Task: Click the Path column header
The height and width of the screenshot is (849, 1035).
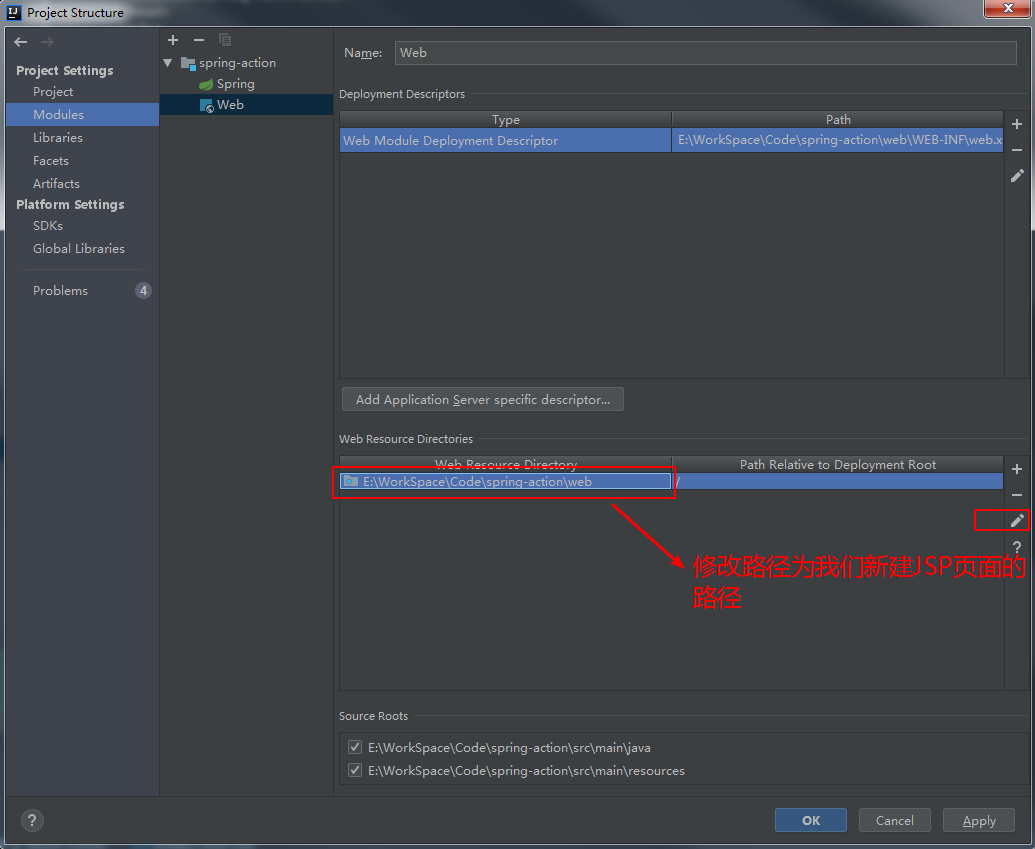Action: [x=838, y=119]
